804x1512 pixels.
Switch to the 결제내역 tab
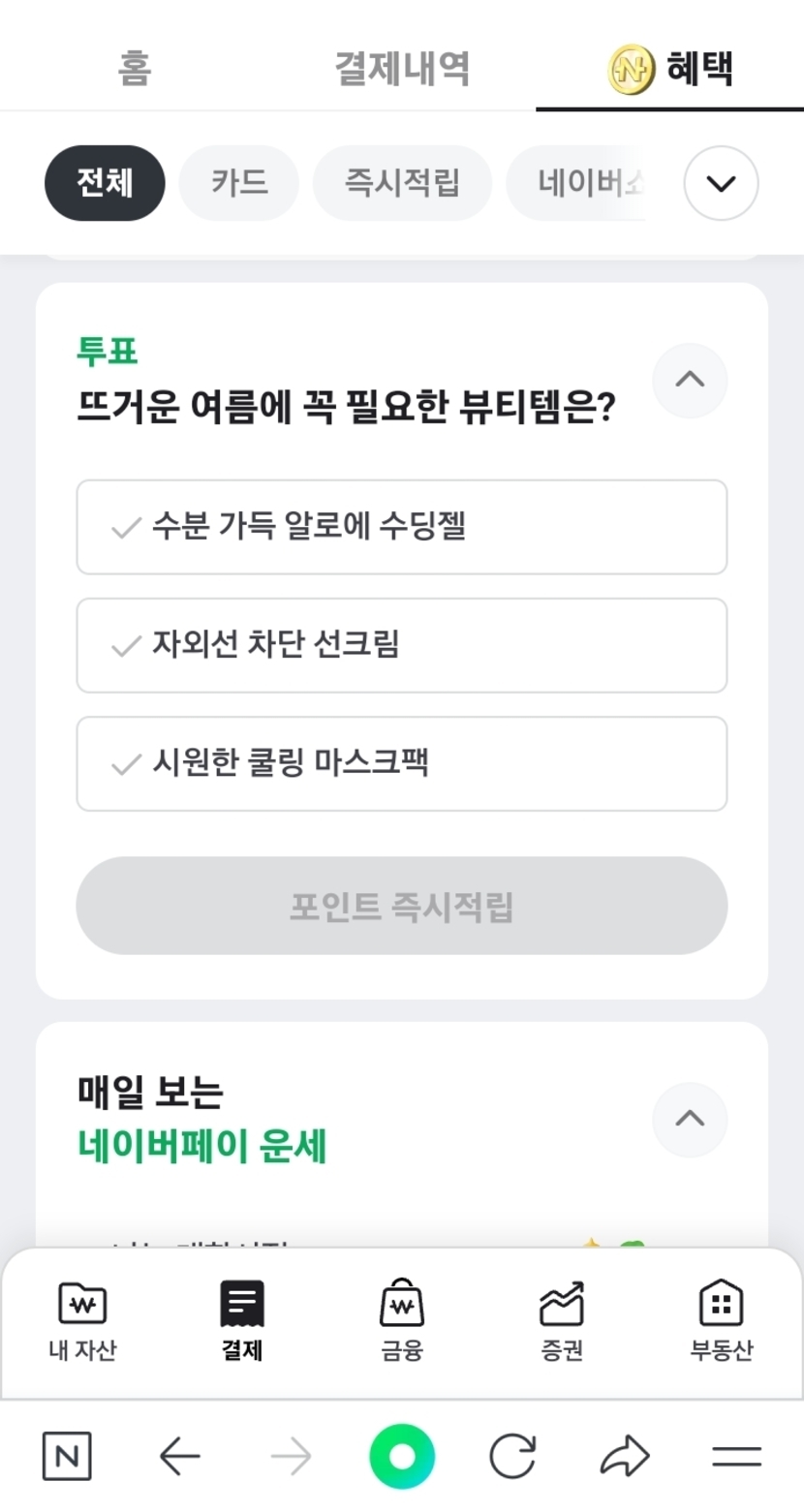402,68
